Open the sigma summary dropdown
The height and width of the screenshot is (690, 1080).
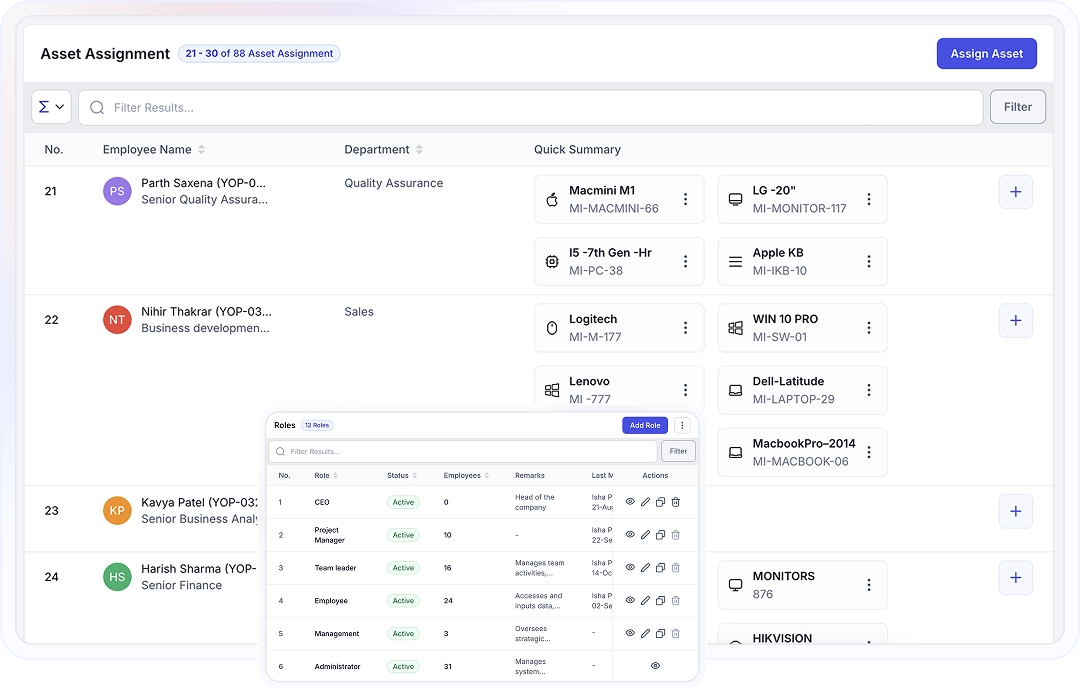pos(51,106)
